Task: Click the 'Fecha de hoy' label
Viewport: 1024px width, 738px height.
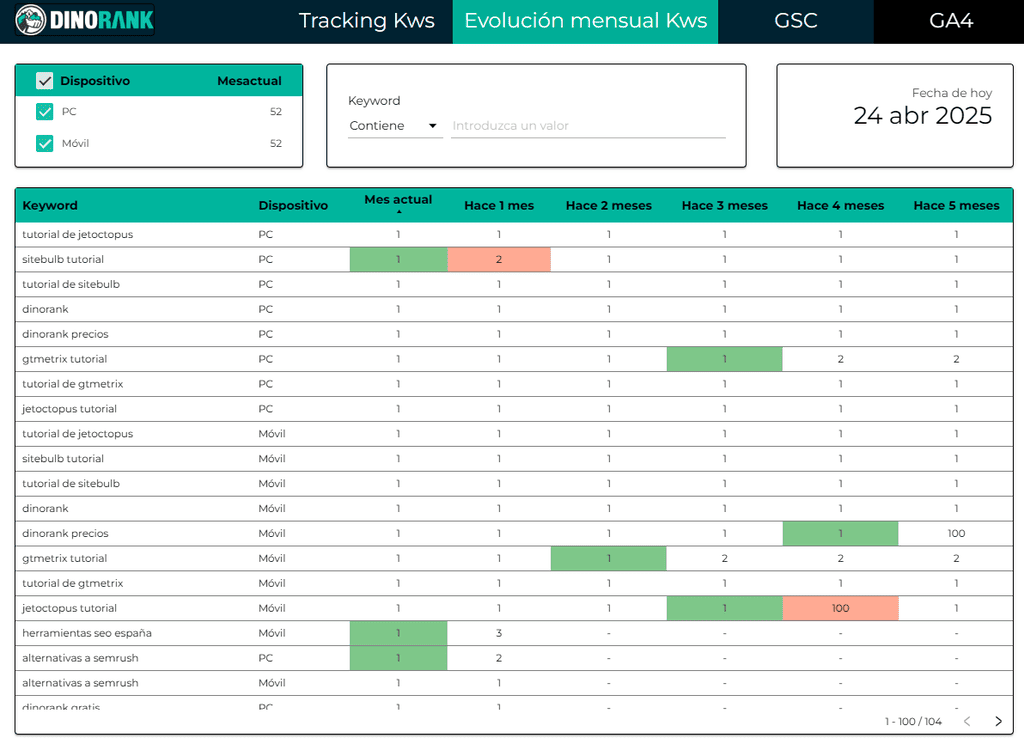Action: (x=952, y=93)
